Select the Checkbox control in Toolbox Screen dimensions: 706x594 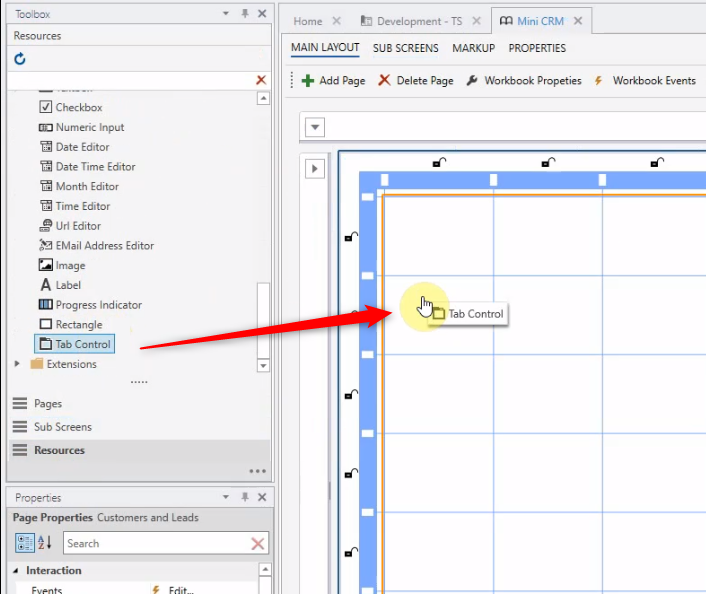pos(78,107)
